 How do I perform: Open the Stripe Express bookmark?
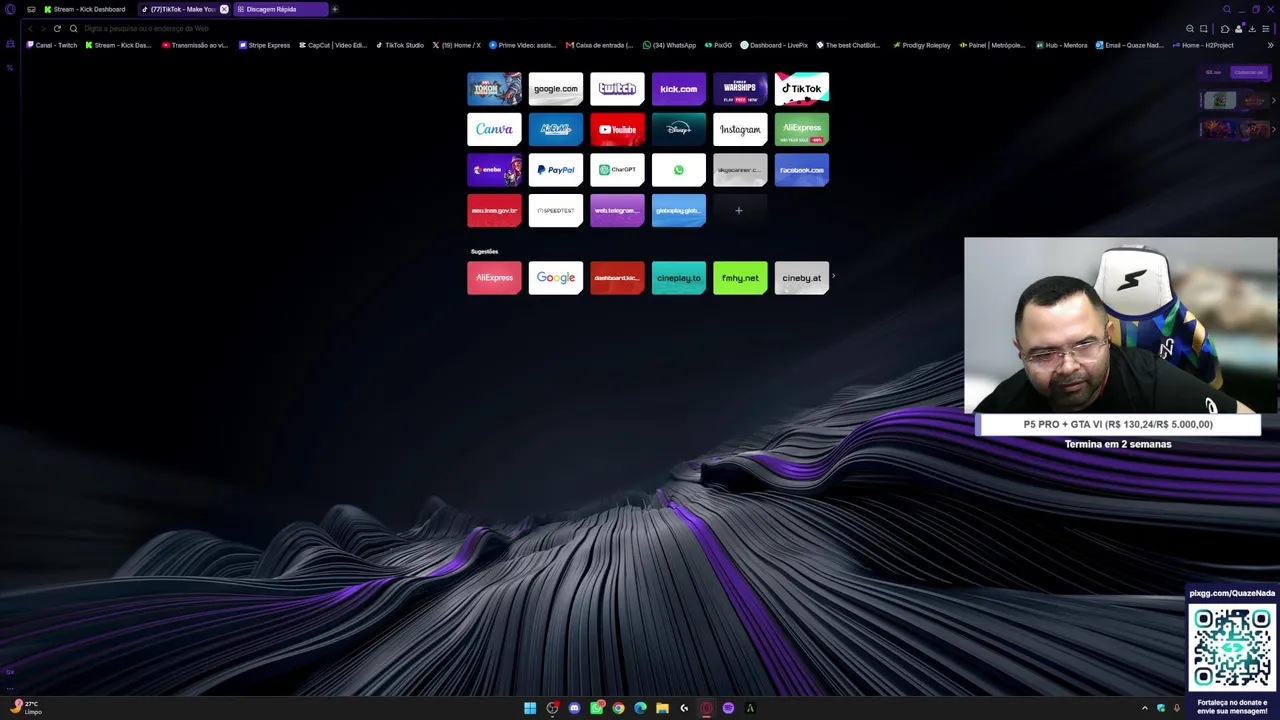tap(265, 45)
